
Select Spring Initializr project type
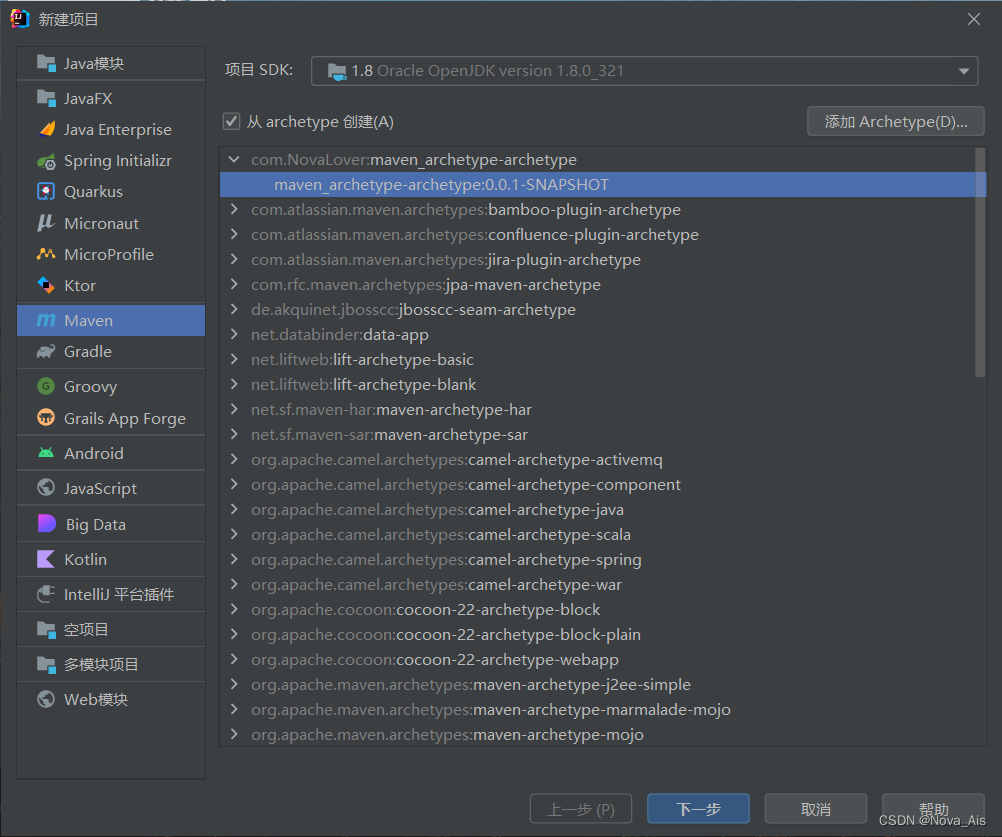[111, 160]
